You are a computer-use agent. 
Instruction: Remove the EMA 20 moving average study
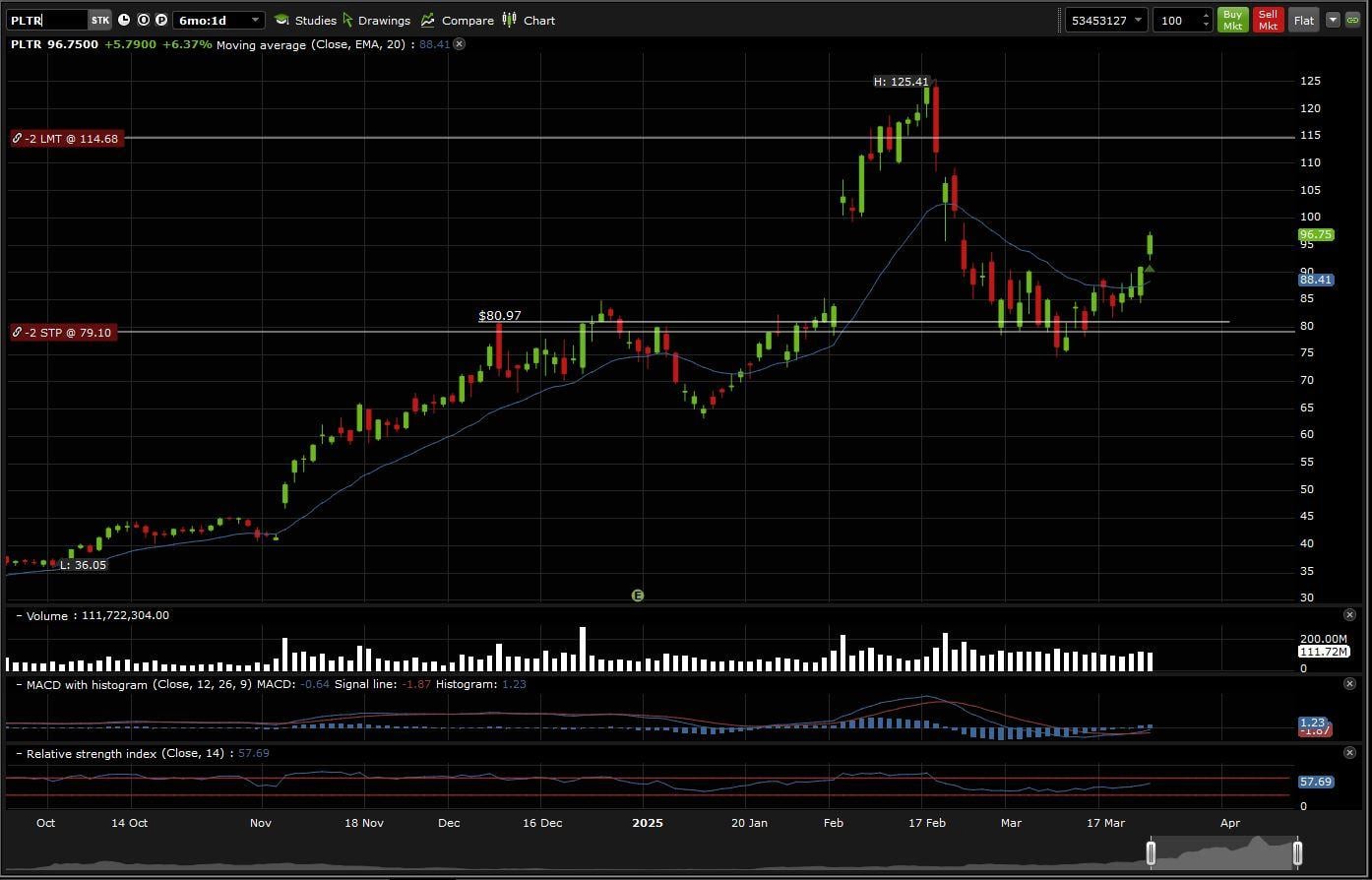coord(460,44)
